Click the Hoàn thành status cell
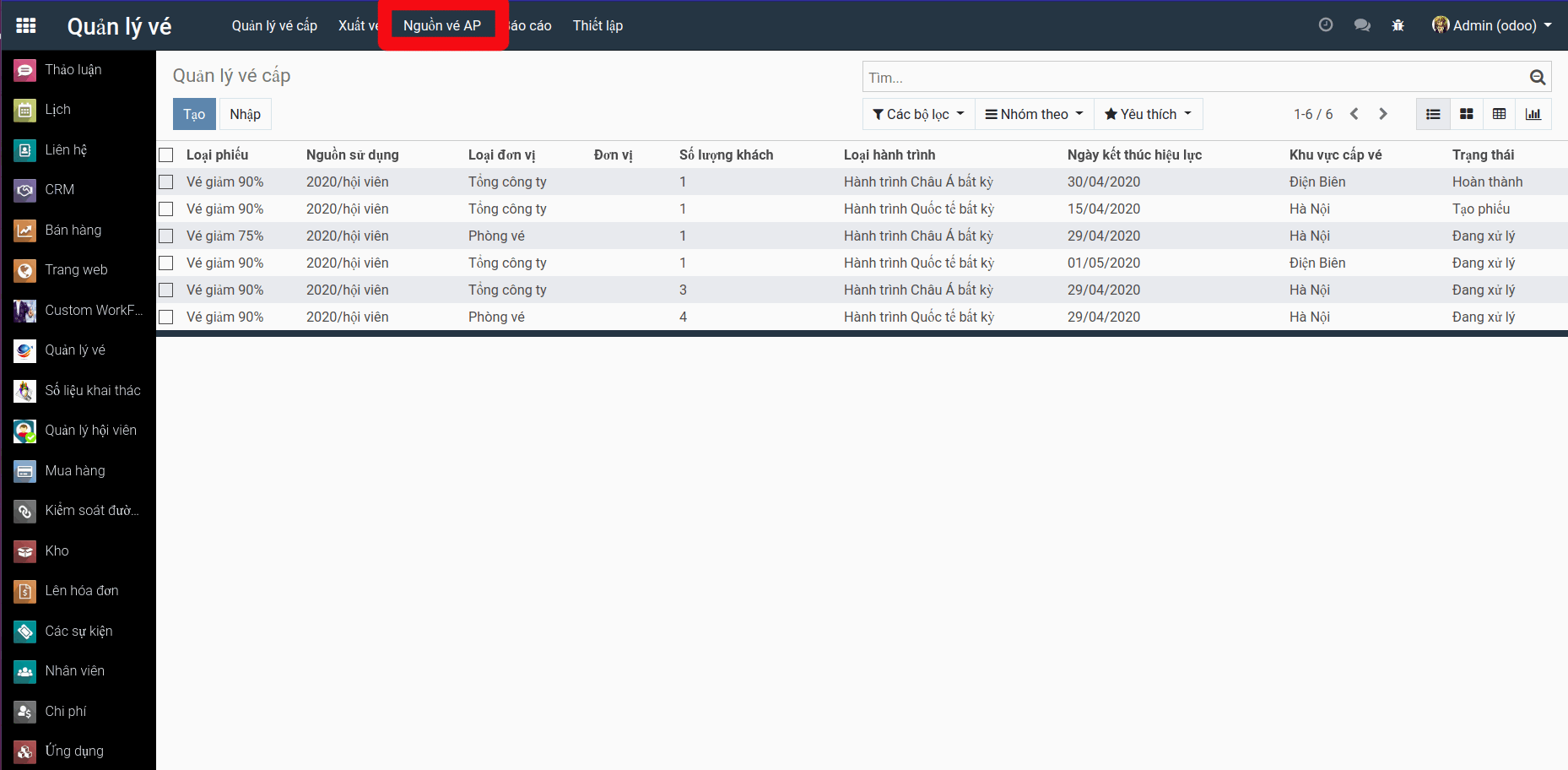 [x=1487, y=182]
